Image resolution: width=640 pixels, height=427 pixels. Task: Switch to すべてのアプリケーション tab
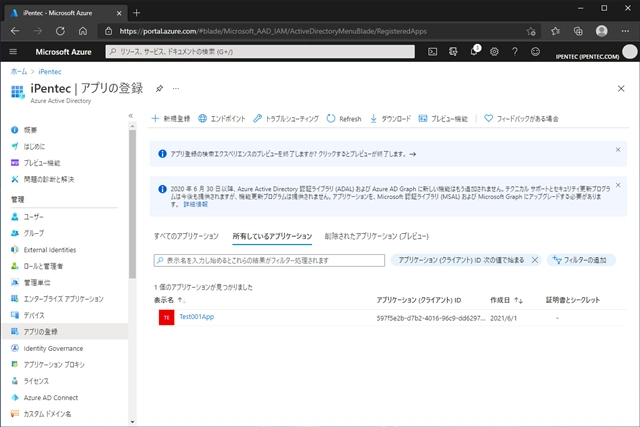(x=186, y=236)
